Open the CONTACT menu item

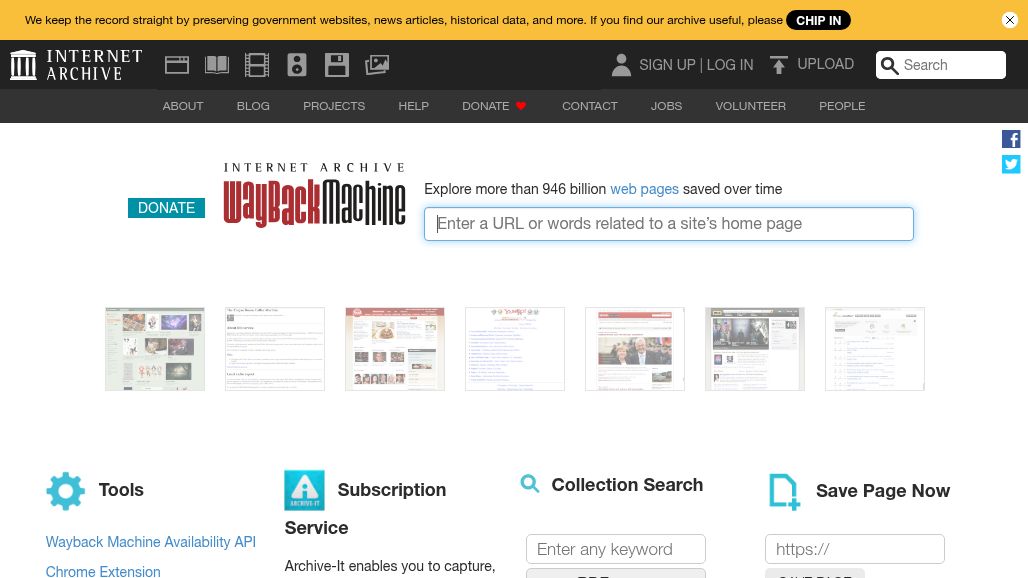click(x=589, y=106)
